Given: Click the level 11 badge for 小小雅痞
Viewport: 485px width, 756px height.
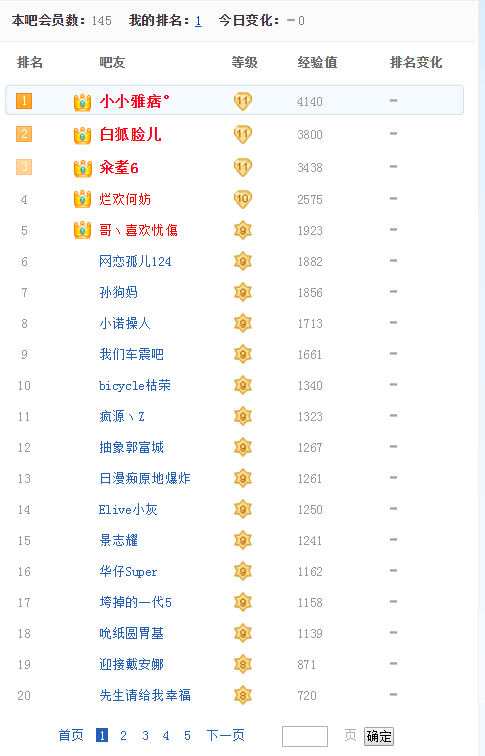Looking at the screenshot, I should (243, 101).
